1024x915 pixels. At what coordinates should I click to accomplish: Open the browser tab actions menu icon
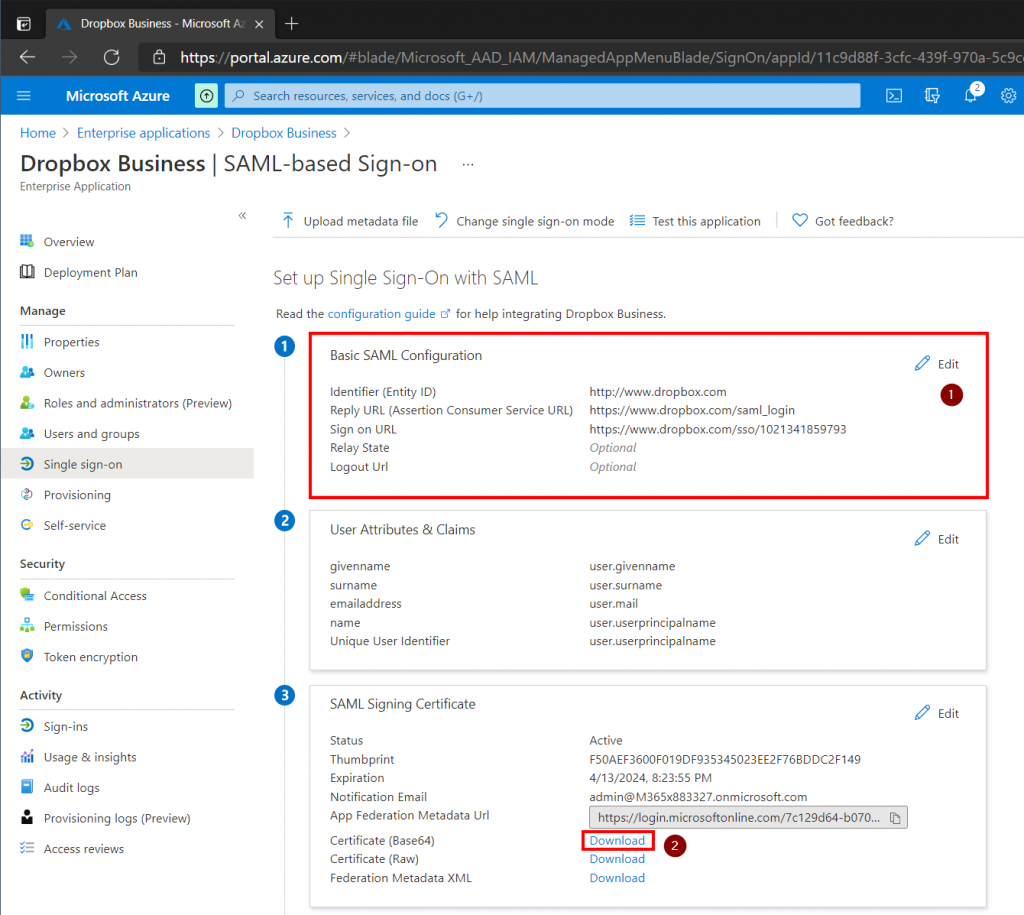tap(24, 24)
